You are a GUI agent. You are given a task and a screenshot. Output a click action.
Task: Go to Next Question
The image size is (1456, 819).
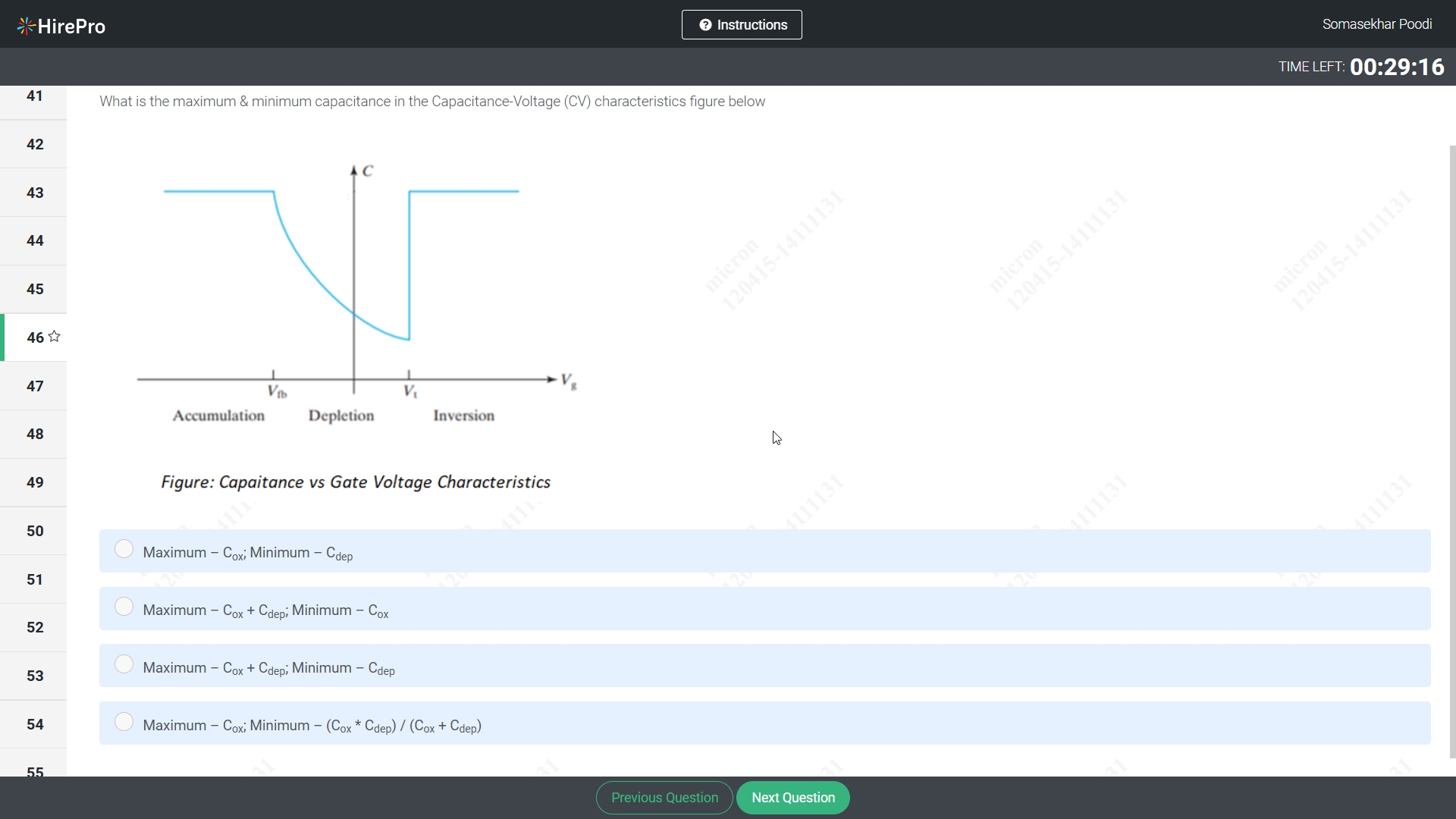(x=793, y=798)
